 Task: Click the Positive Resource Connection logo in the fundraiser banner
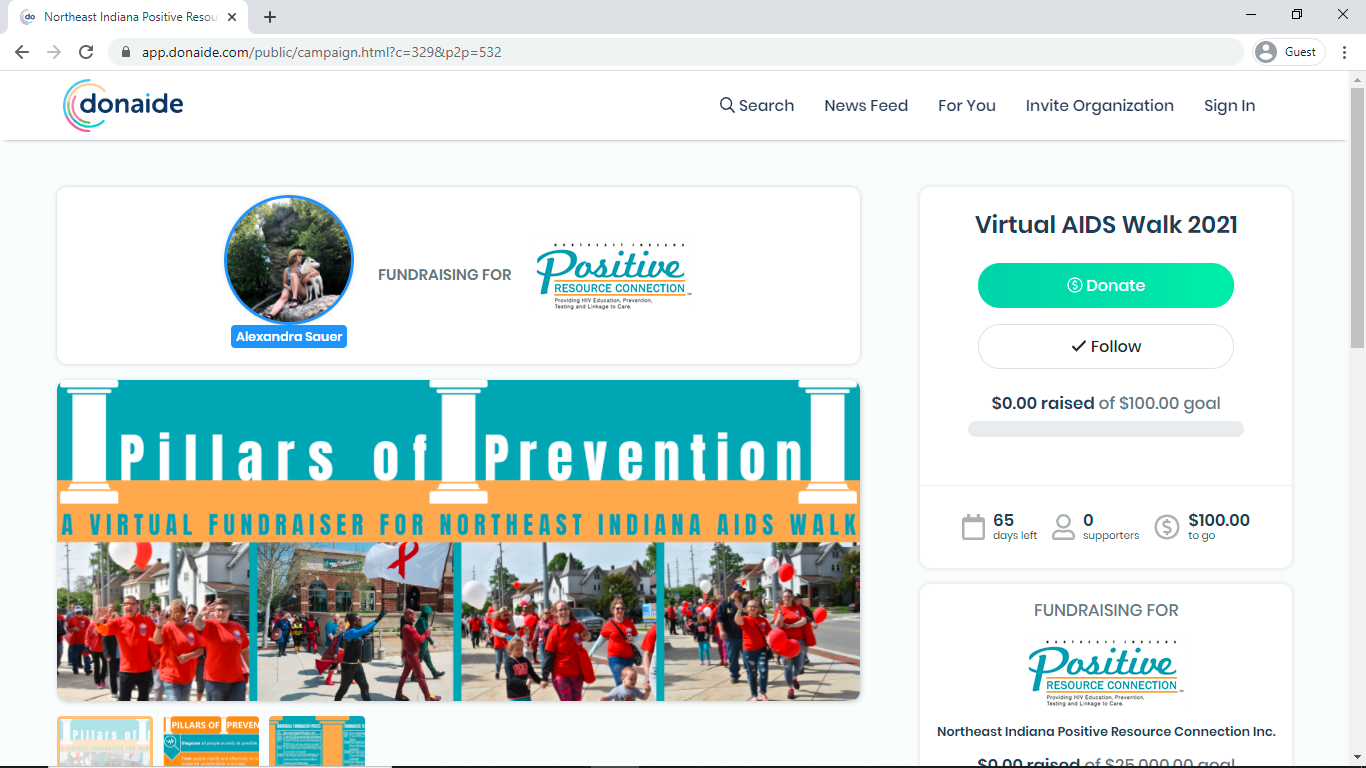pos(613,275)
